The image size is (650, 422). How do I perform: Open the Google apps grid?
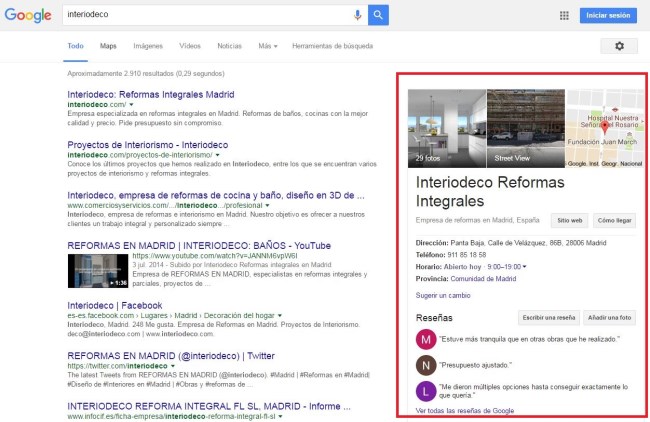click(x=564, y=15)
